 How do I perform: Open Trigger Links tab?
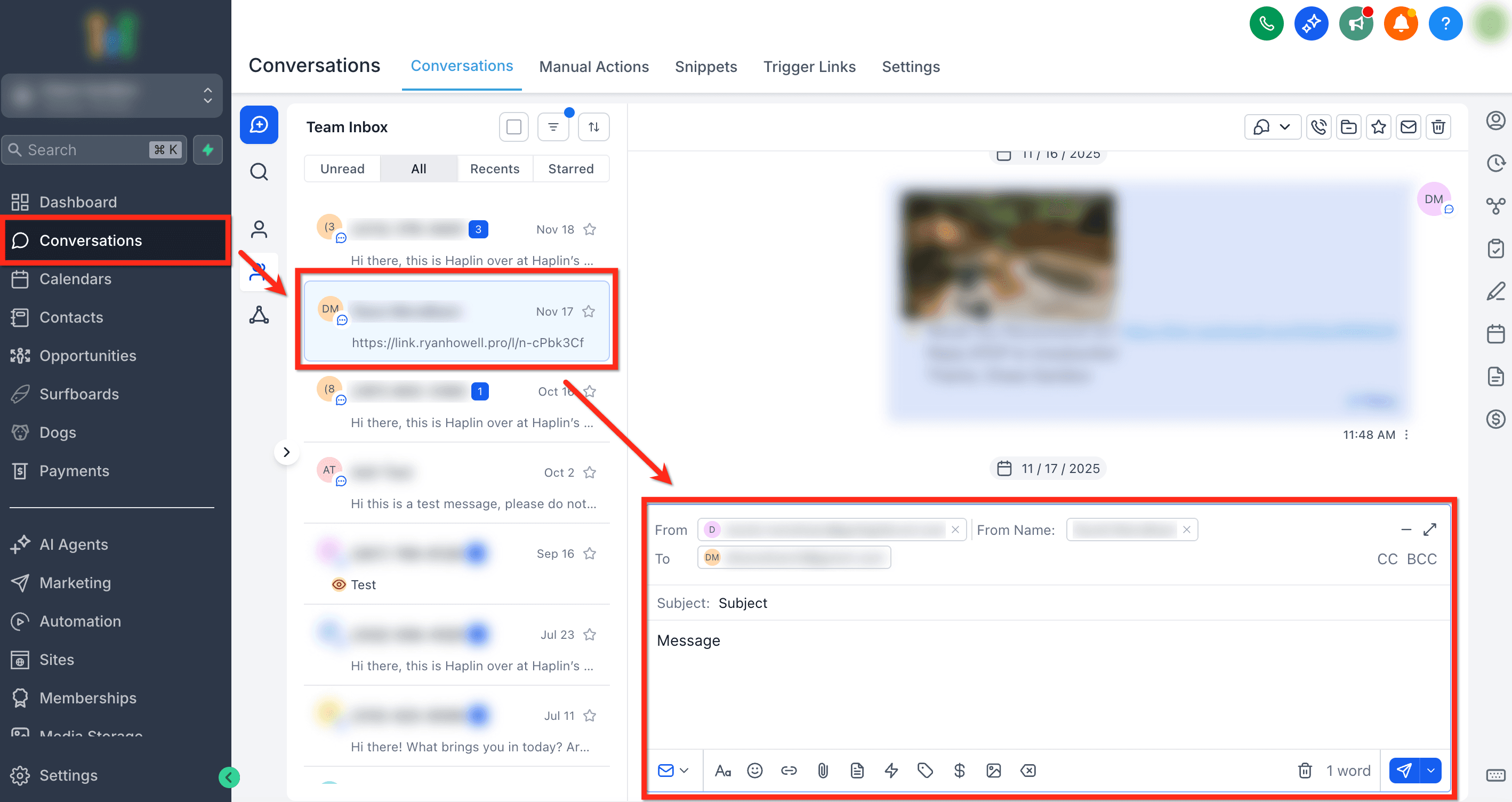(809, 66)
